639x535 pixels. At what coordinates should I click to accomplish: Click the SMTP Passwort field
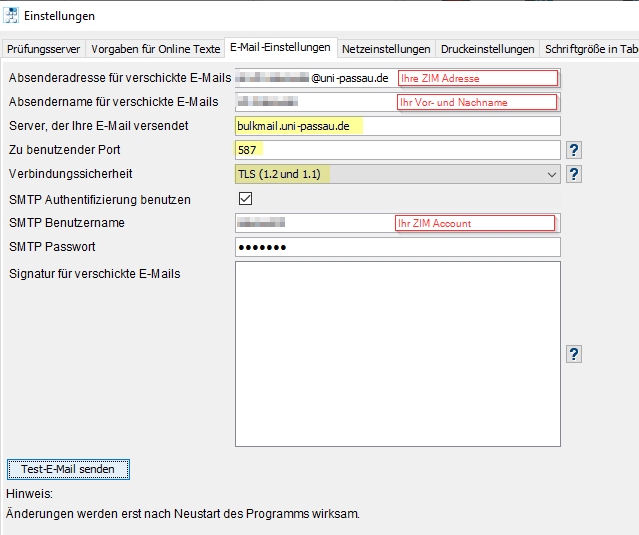point(398,247)
